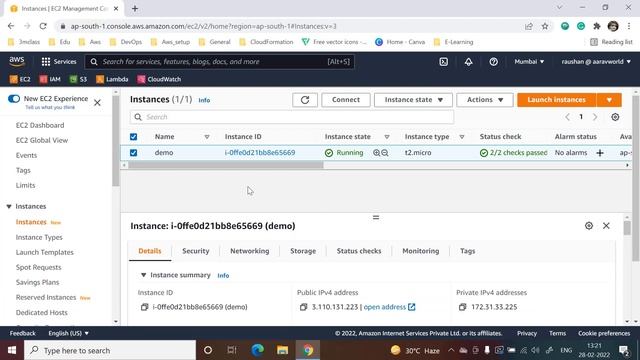Open Windows Start menu

(x=12, y=350)
